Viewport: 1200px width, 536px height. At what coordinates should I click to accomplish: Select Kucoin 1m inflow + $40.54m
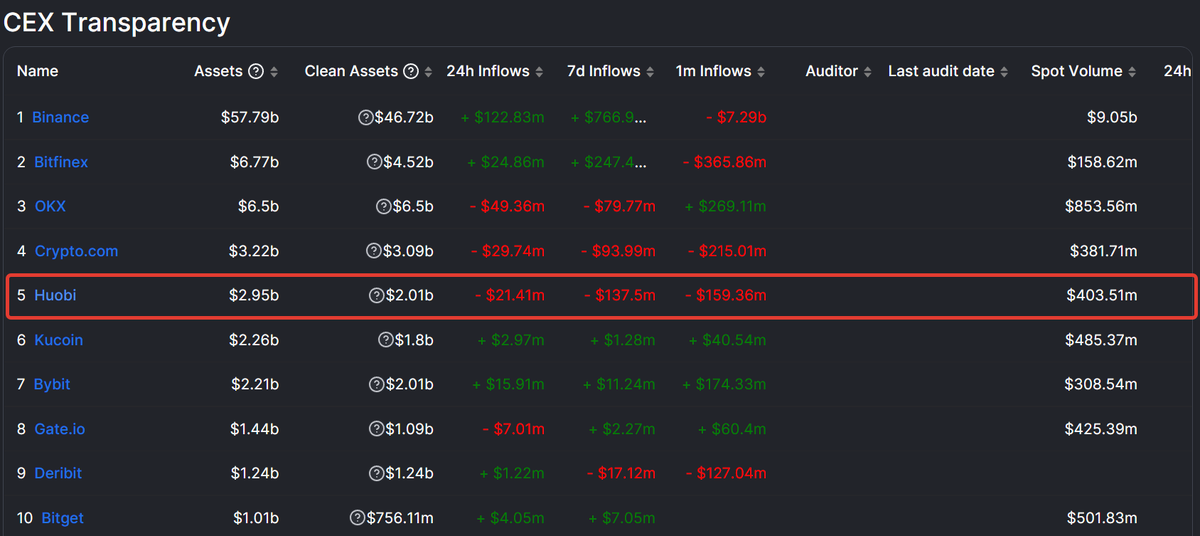(x=728, y=340)
